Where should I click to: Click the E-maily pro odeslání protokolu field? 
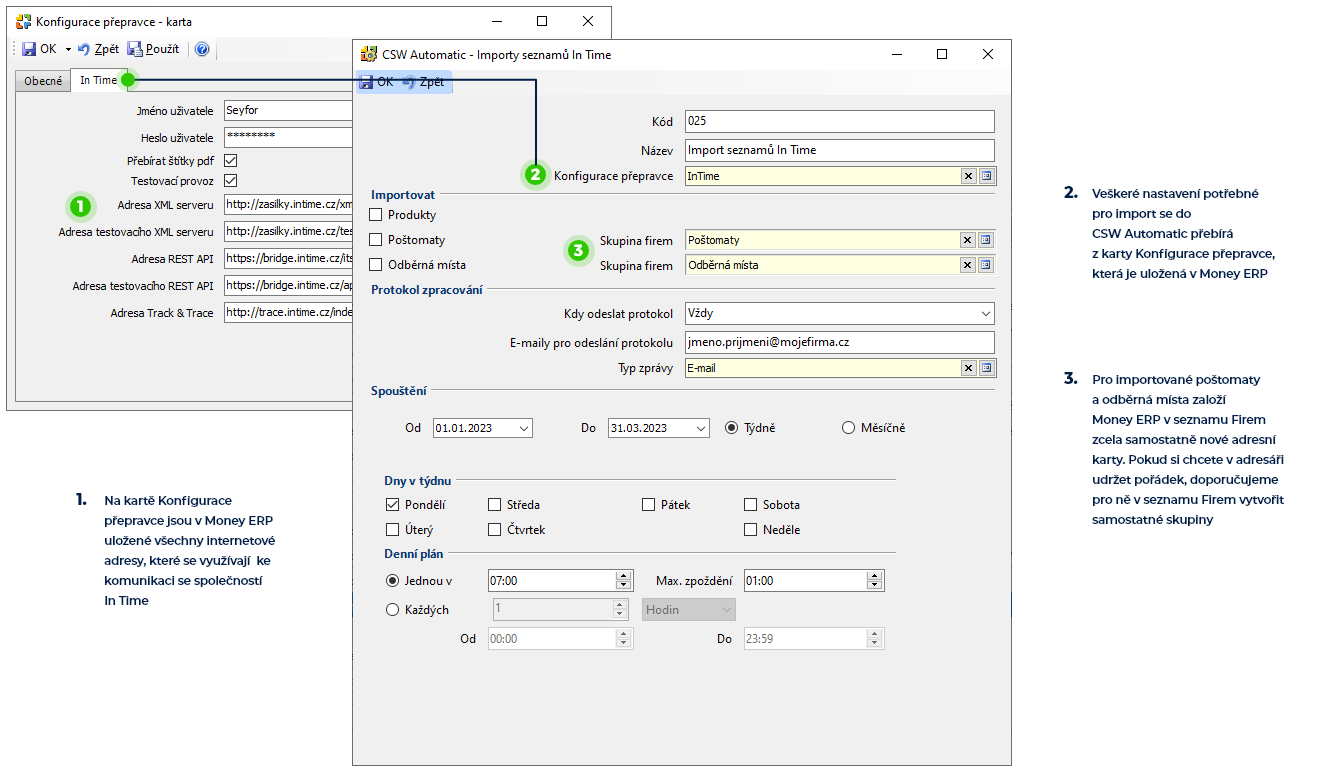(840, 342)
